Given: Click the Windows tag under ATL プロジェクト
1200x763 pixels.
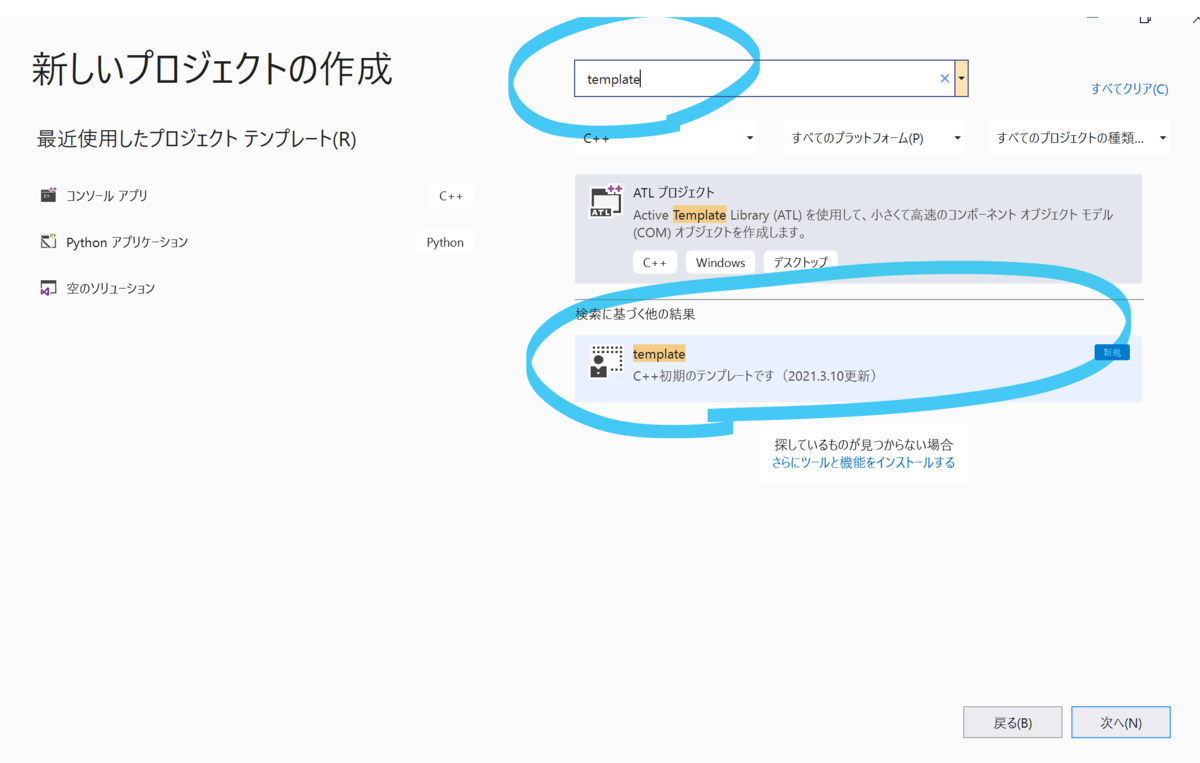Looking at the screenshot, I should coord(720,262).
